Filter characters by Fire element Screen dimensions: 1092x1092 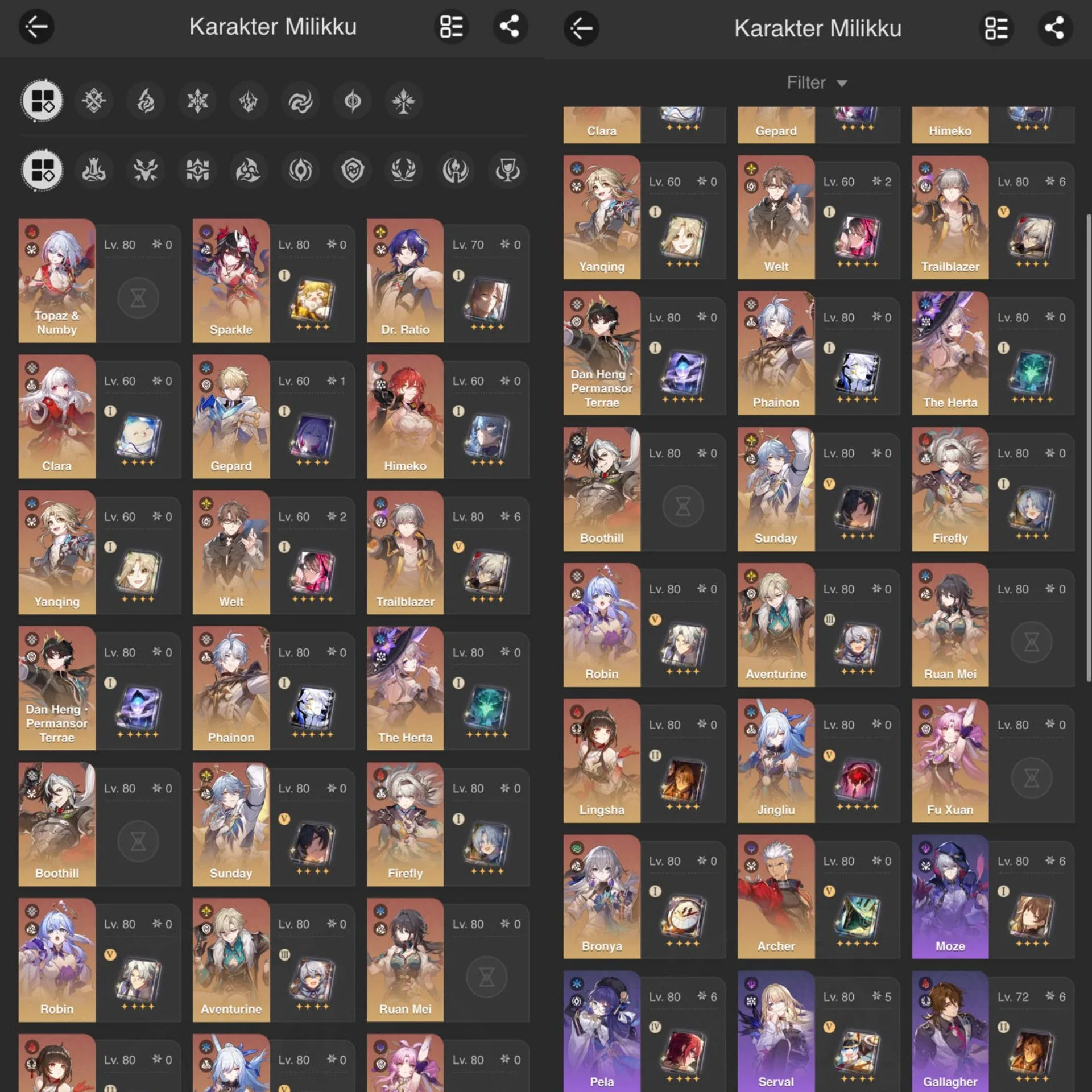point(146,101)
